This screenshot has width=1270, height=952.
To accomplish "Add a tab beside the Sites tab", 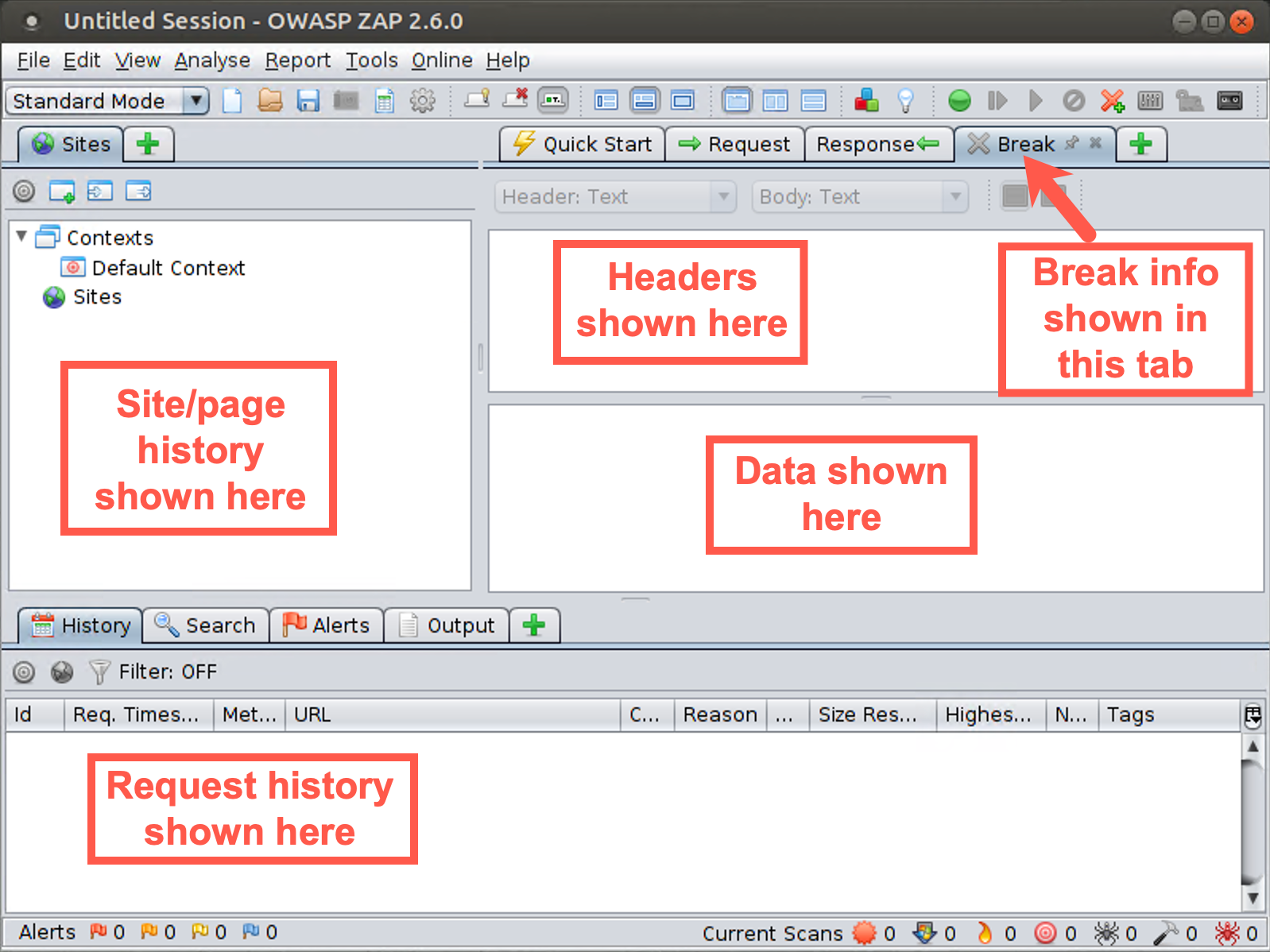I will point(148,144).
